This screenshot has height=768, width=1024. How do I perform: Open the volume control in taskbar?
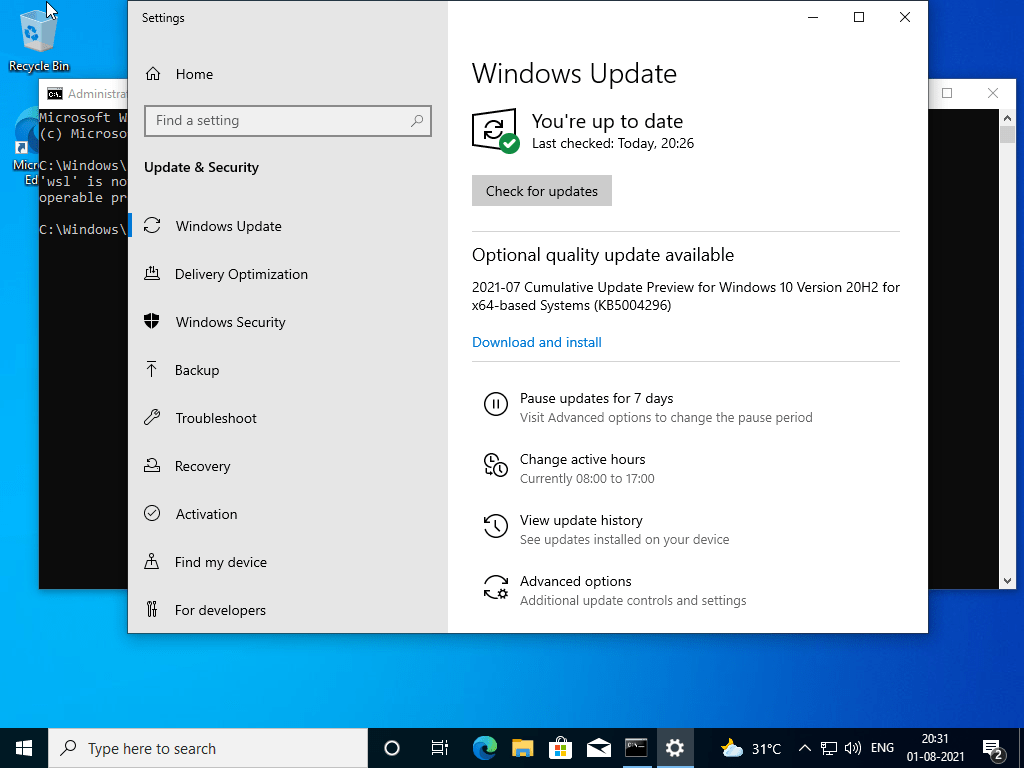853,748
